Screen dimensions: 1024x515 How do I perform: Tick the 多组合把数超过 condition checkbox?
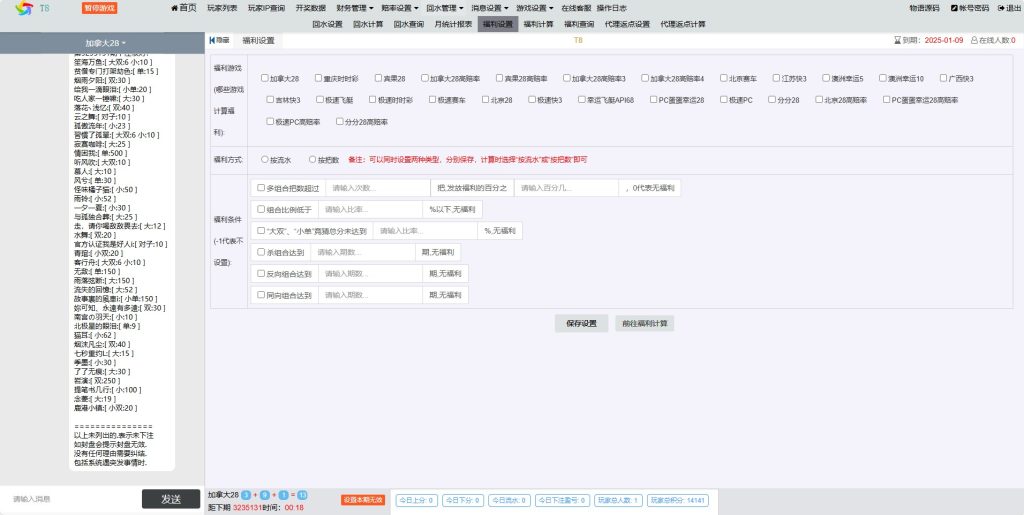pyautogui.click(x=261, y=188)
